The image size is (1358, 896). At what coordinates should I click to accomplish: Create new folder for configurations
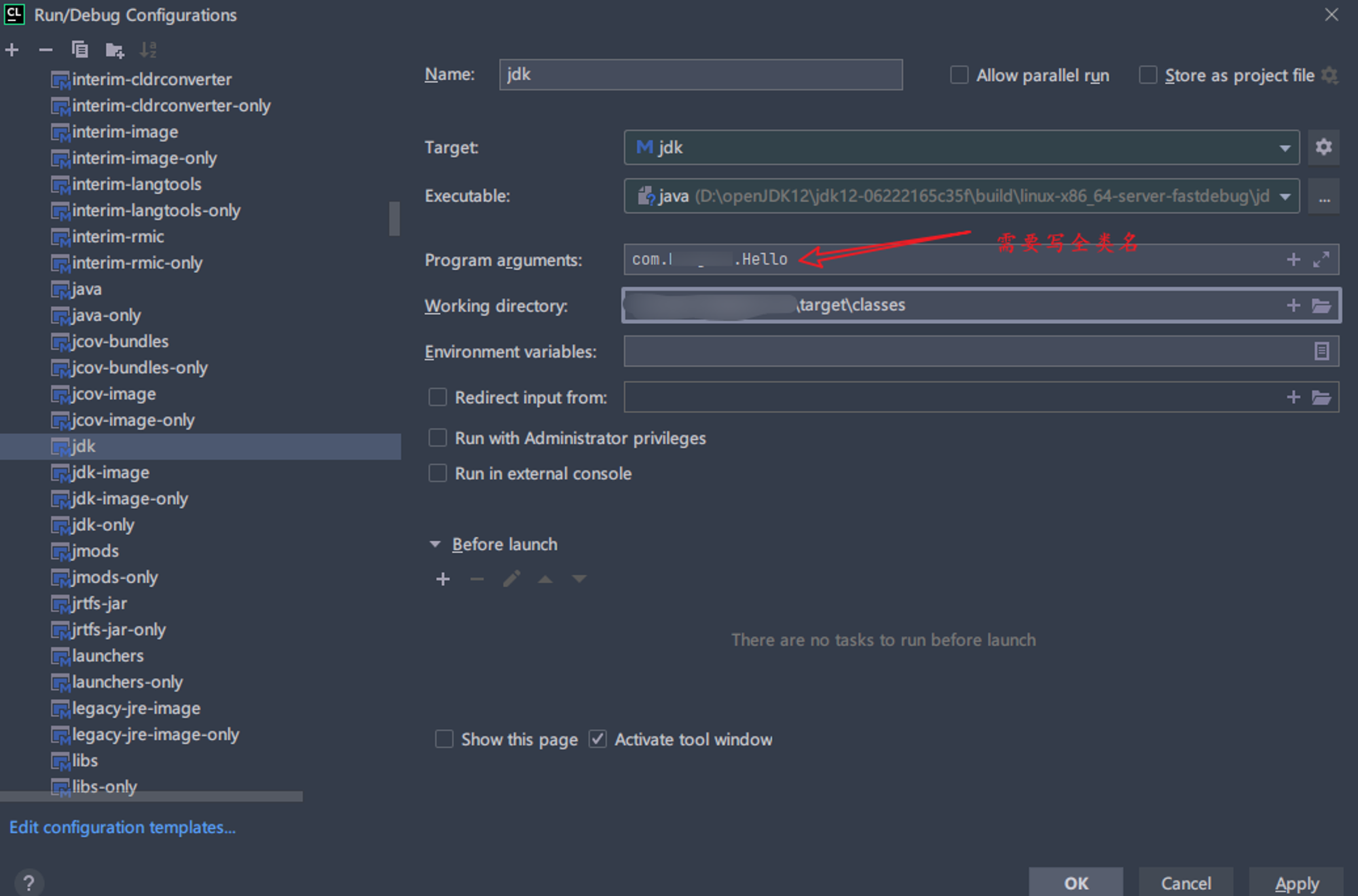(x=115, y=50)
